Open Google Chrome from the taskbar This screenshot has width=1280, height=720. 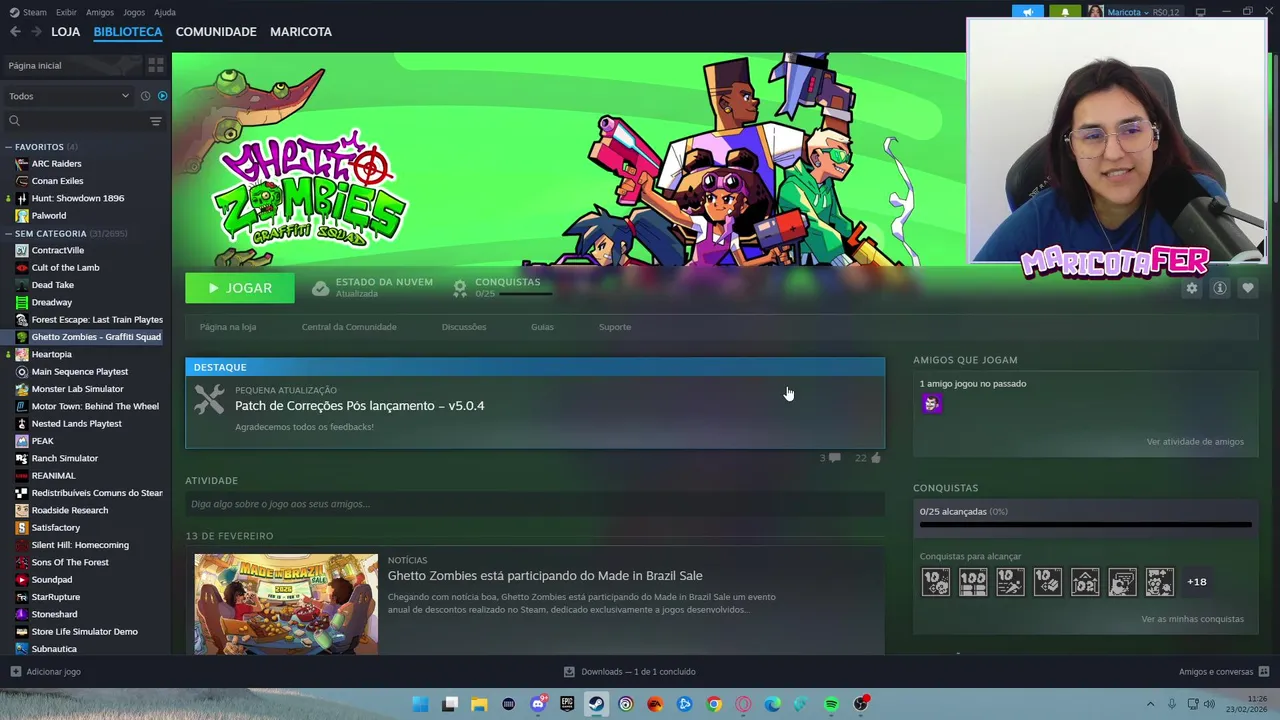[x=714, y=704]
